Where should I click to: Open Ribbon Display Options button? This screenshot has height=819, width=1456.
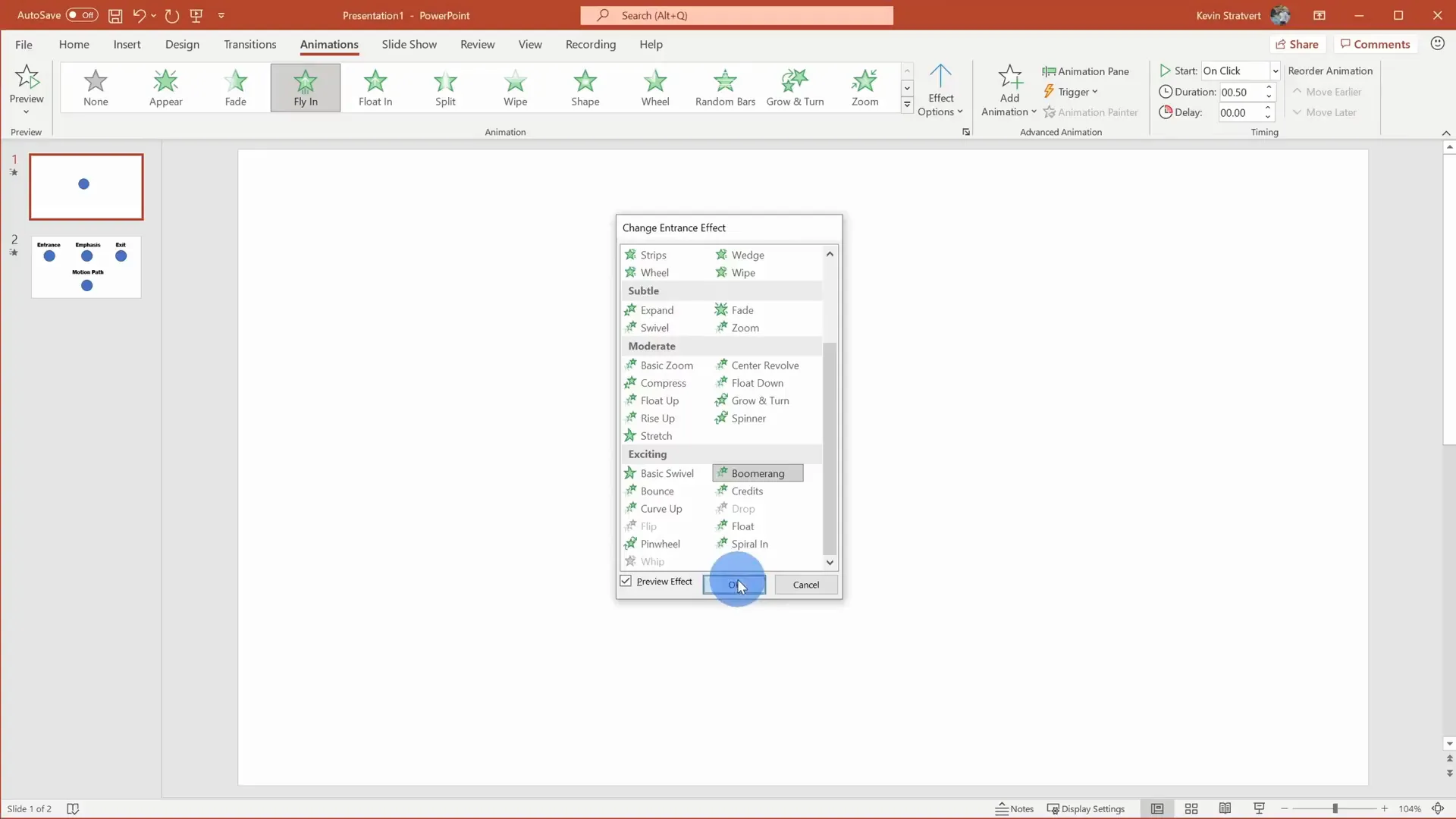pyautogui.click(x=1319, y=15)
